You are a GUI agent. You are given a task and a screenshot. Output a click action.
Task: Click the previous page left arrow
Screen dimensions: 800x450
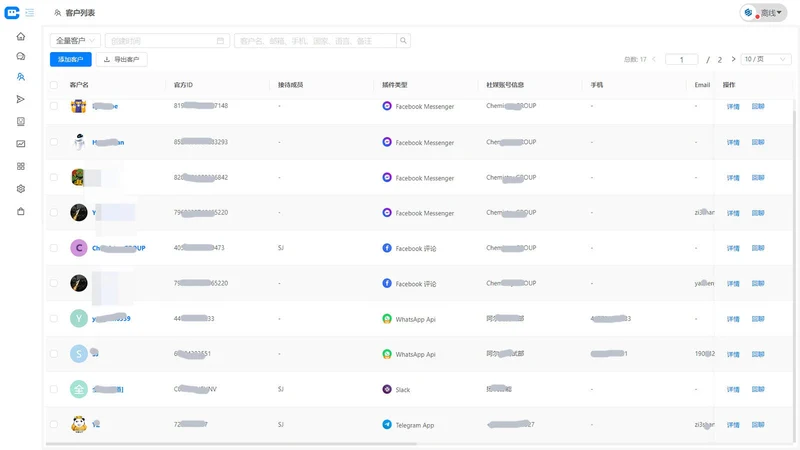(654, 59)
